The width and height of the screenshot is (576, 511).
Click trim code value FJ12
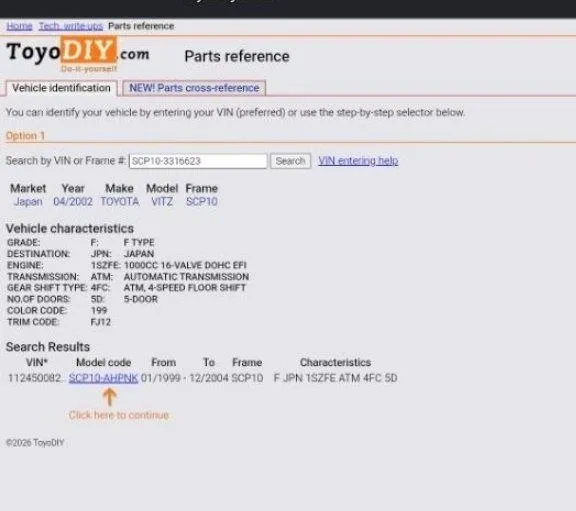tap(101, 322)
